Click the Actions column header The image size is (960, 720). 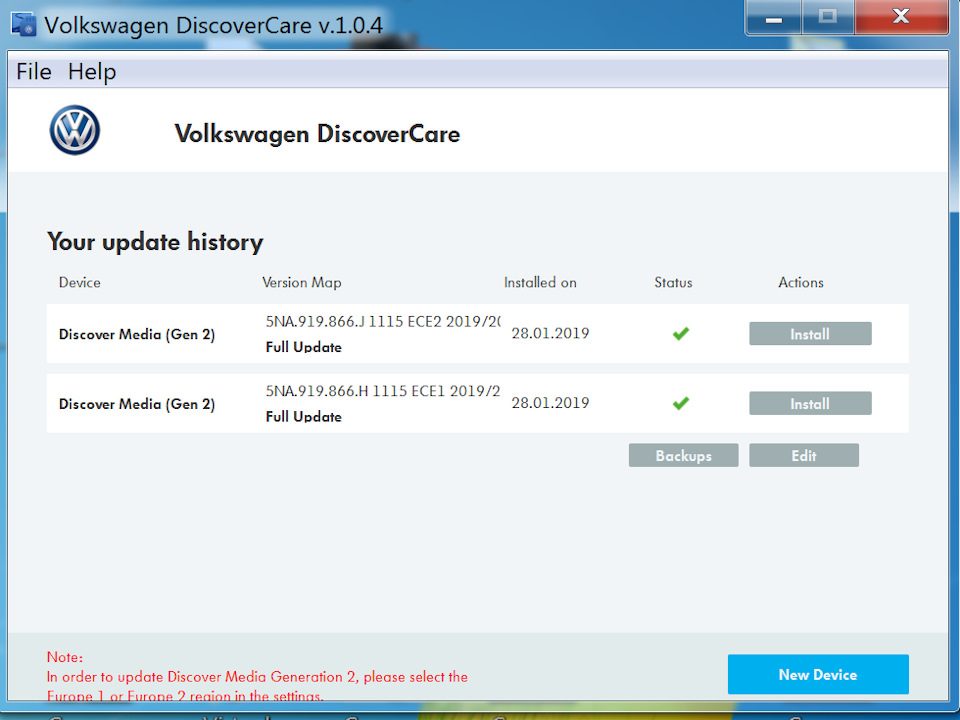801,282
